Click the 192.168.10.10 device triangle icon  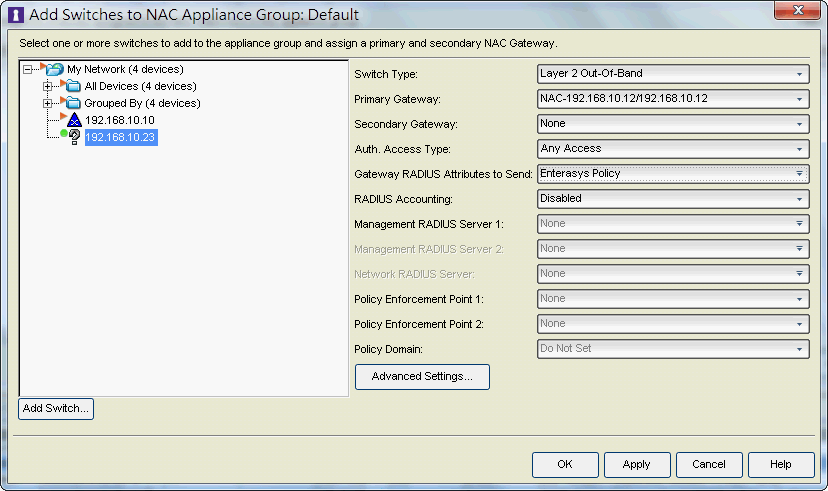click(x=74, y=120)
